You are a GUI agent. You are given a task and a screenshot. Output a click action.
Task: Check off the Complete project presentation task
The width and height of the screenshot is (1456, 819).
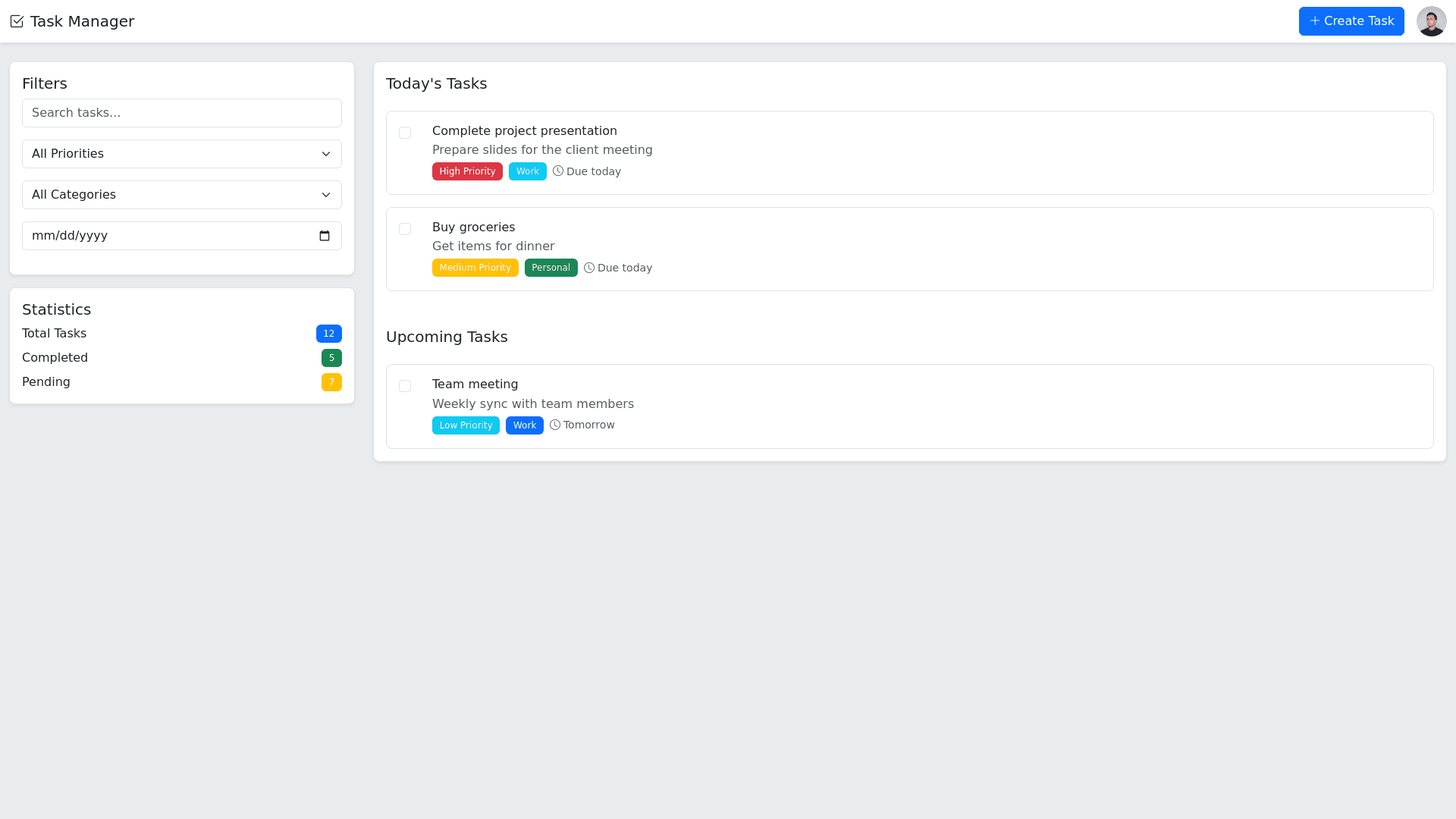tap(405, 133)
